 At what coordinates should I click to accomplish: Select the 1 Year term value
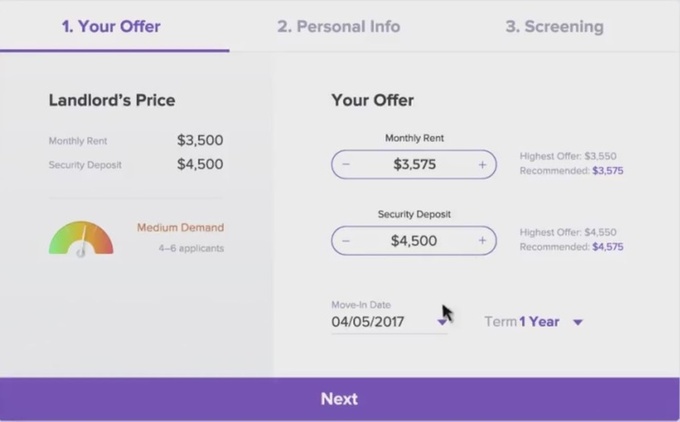539,322
